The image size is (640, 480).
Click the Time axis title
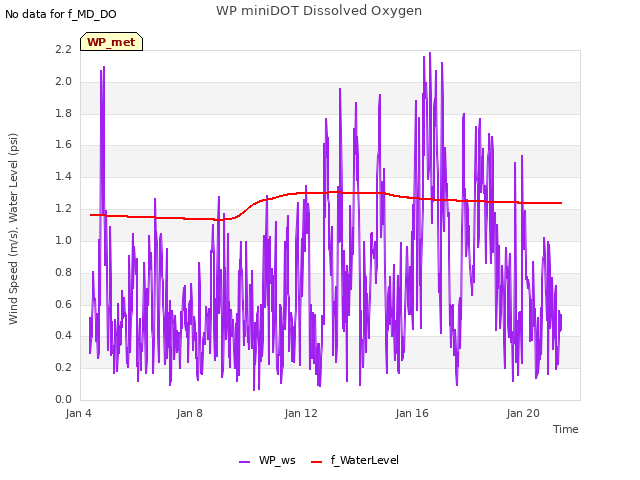click(x=566, y=429)
